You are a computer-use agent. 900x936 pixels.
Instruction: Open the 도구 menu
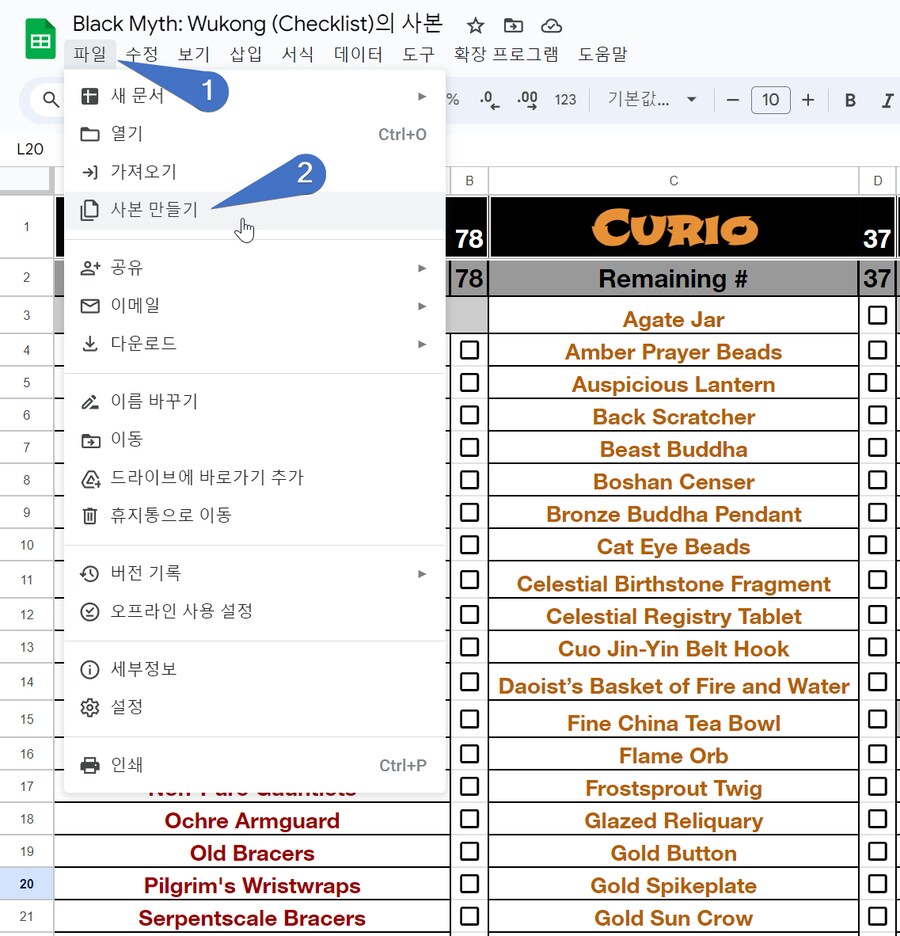pyautogui.click(x=418, y=55)
